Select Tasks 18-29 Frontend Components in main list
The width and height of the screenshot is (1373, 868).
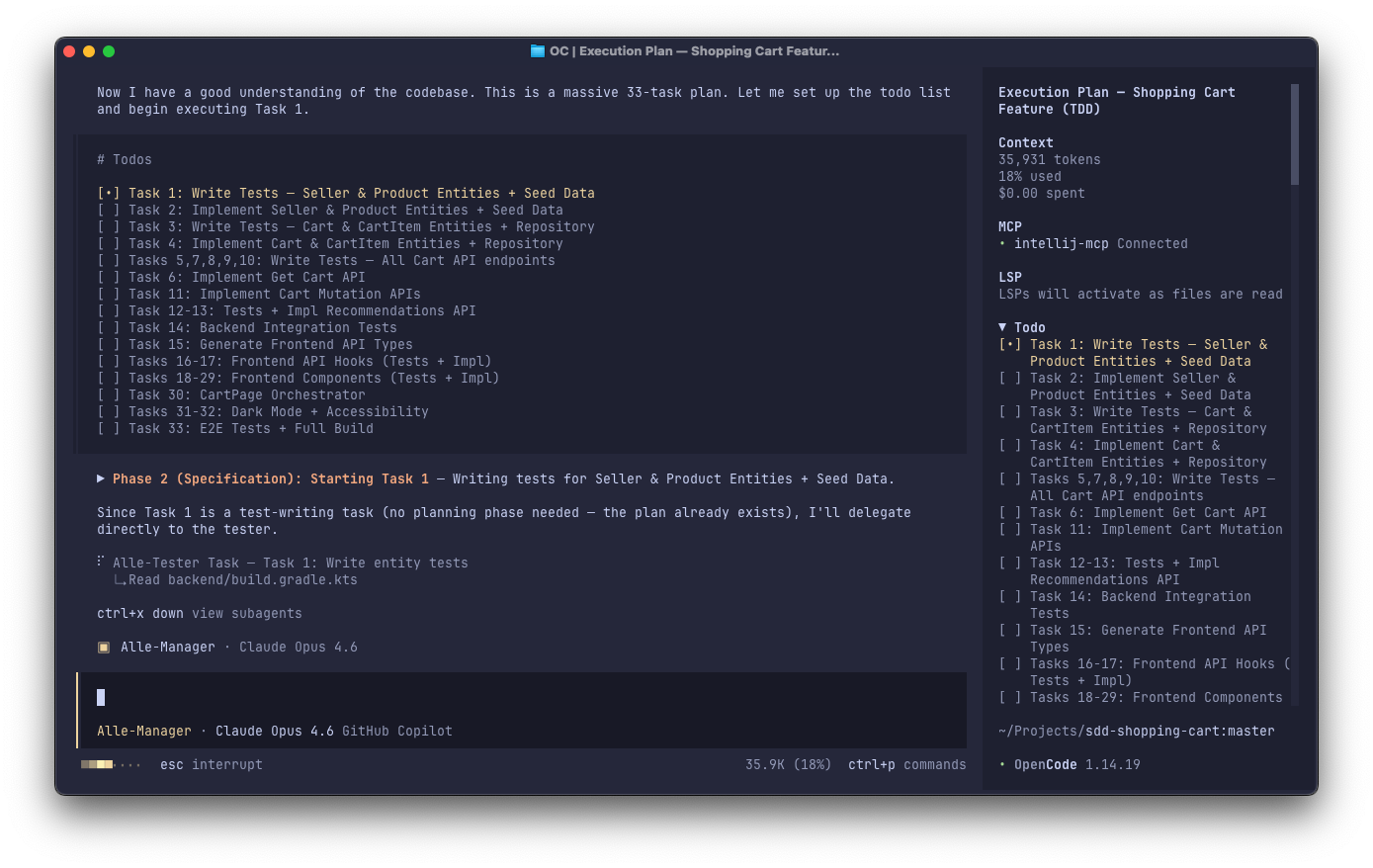[x=299, y=379]
